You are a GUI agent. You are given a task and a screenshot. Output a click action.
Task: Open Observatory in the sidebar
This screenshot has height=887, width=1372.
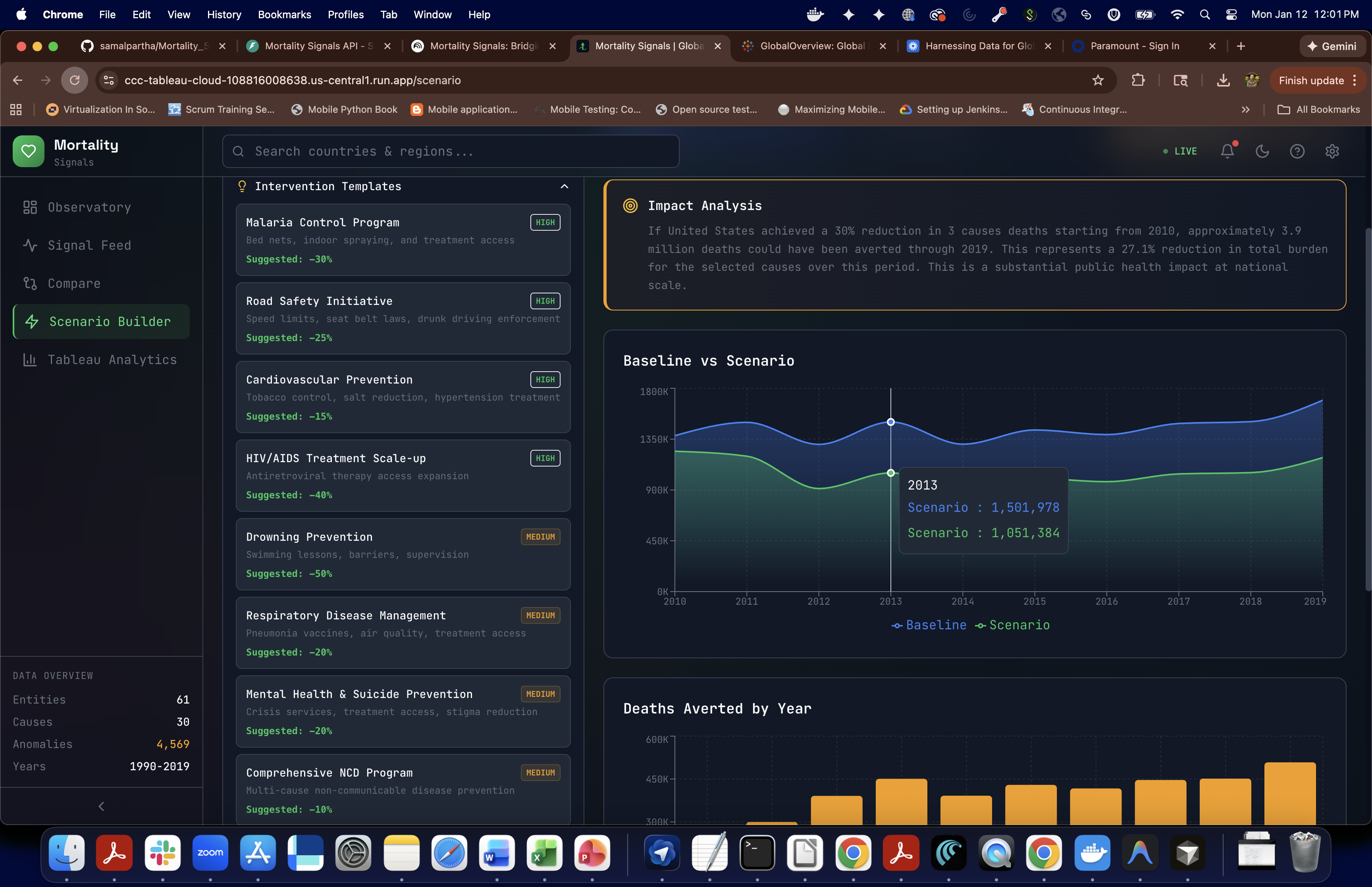coord(89,207)
